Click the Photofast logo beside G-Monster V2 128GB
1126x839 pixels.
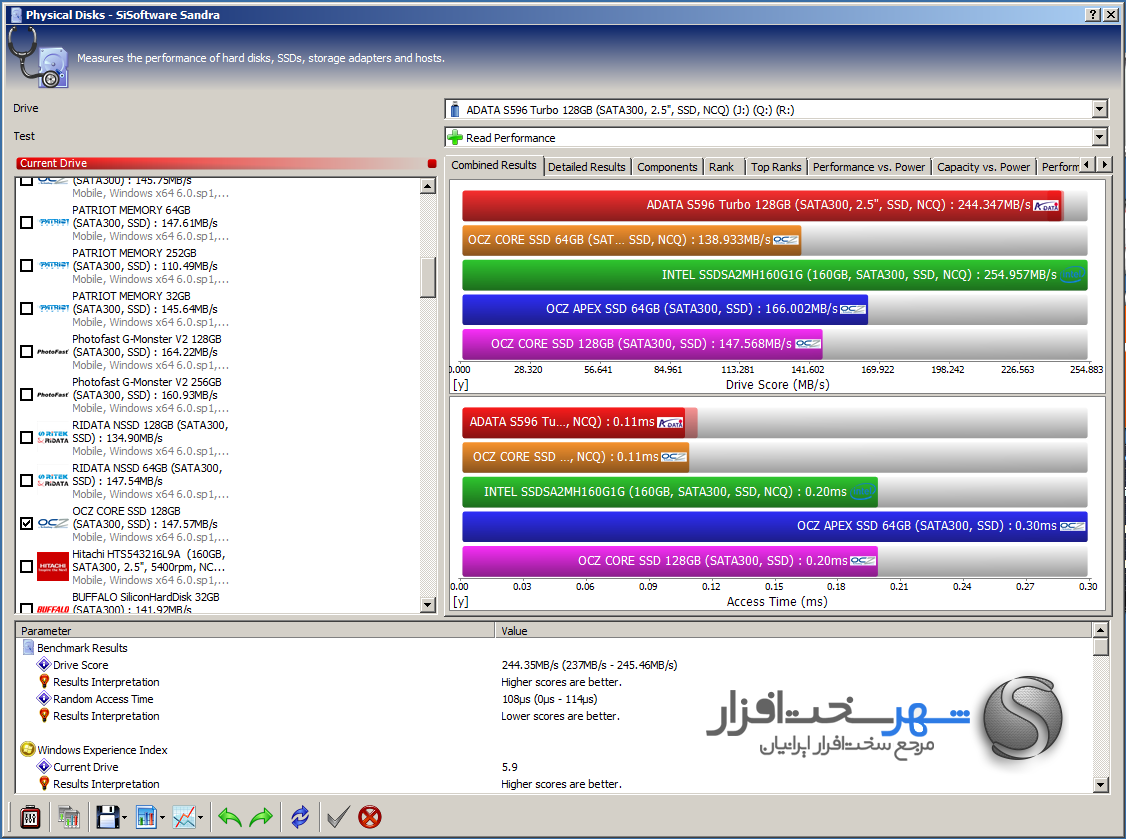pyautogui.click(x=52, y=352)
